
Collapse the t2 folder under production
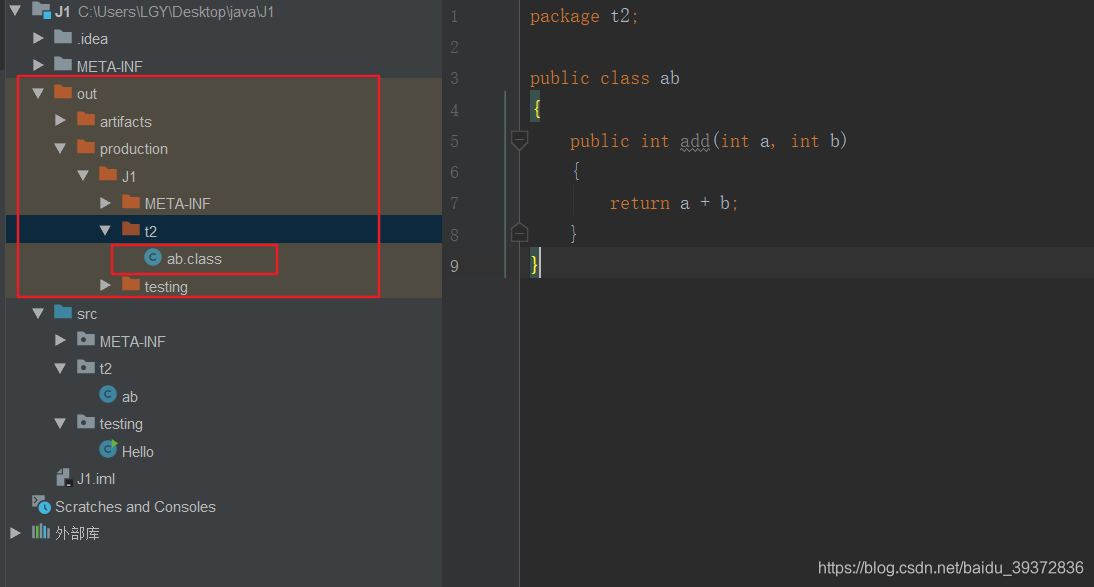tap(104, 230)
